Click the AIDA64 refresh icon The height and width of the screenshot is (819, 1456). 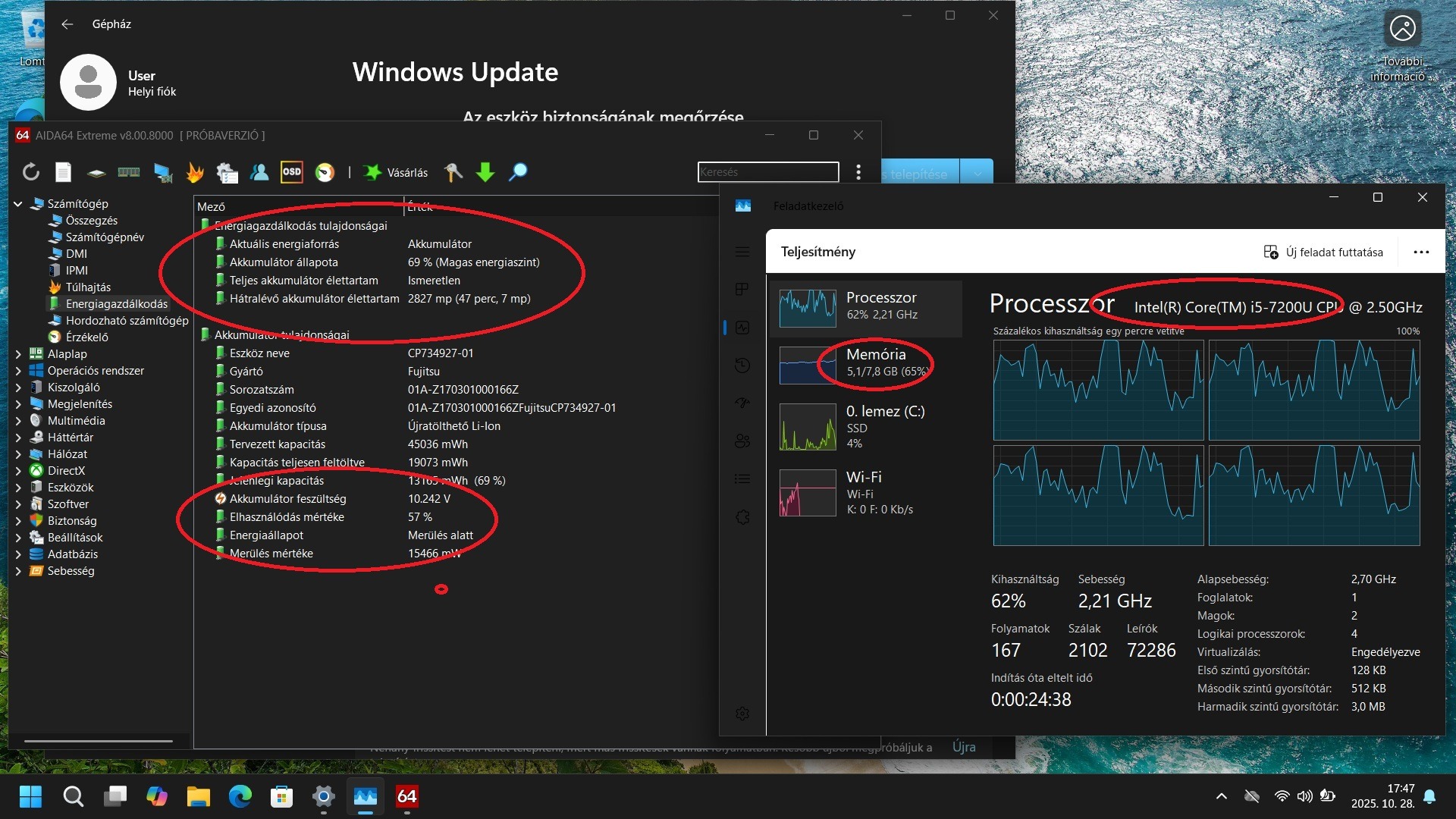click(31, 172)
